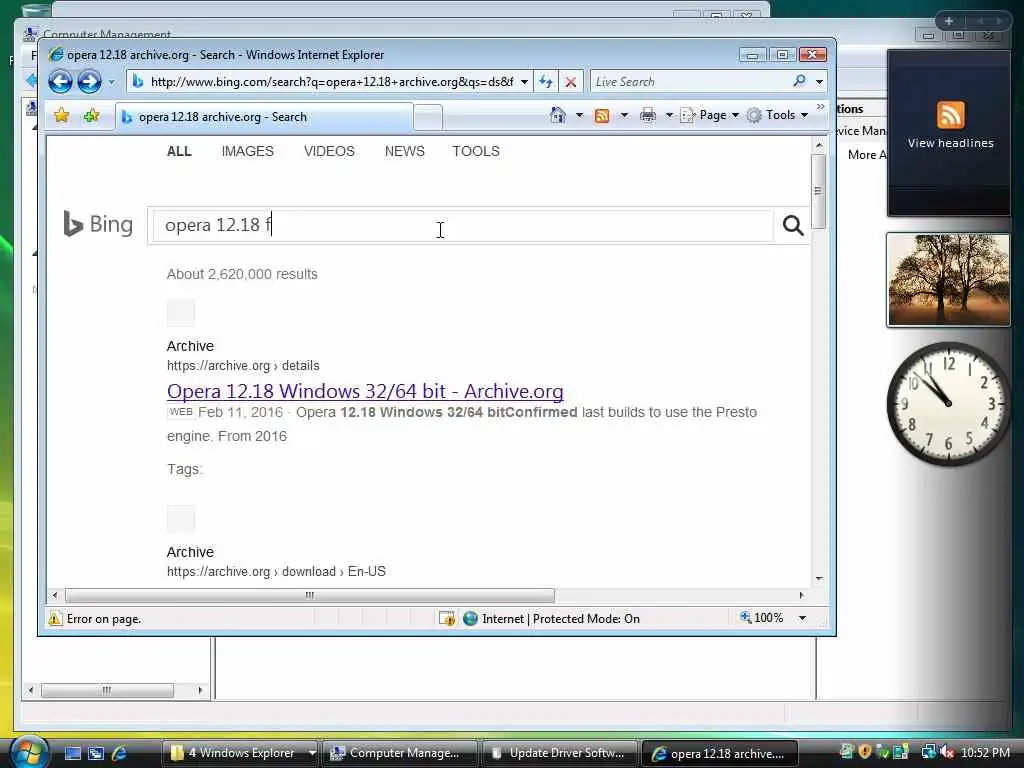Open the Tools menu
The height and width of the screenshot is (768, 1024).
pyautogui.click(x=778, y=115)
